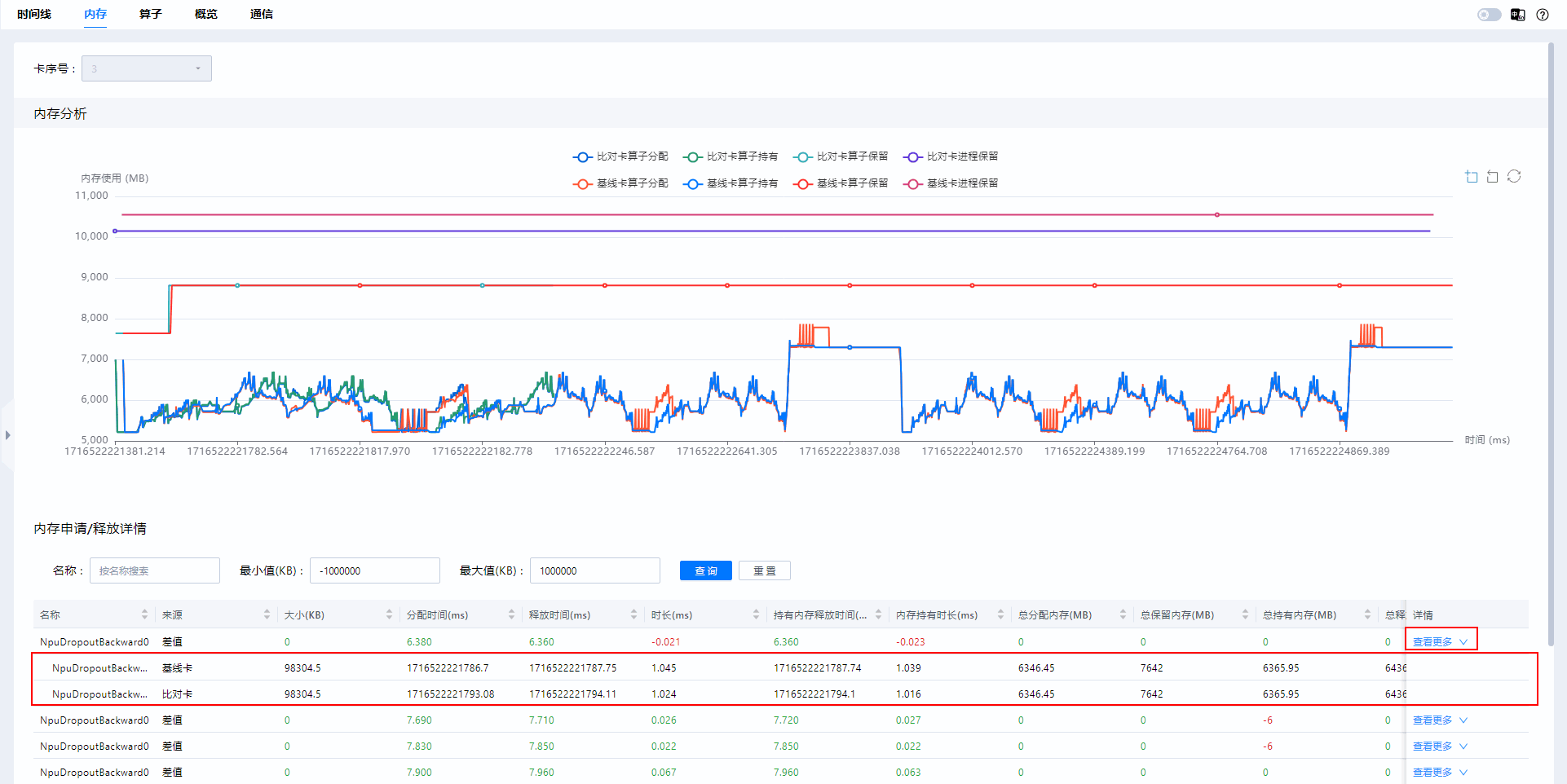Sort by the 释放时间(ms) column sort icon

pos(633,614)
